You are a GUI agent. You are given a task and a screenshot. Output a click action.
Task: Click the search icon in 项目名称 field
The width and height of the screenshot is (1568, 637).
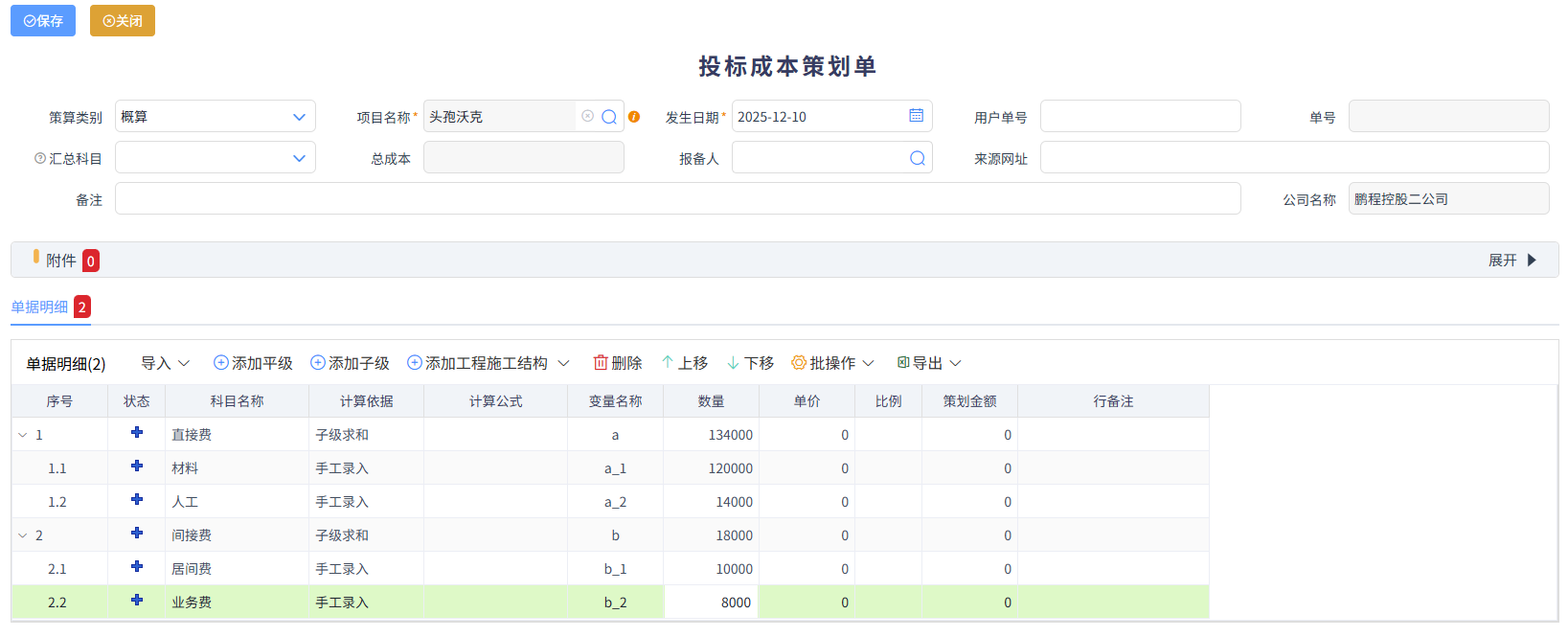tap(609, 117)
